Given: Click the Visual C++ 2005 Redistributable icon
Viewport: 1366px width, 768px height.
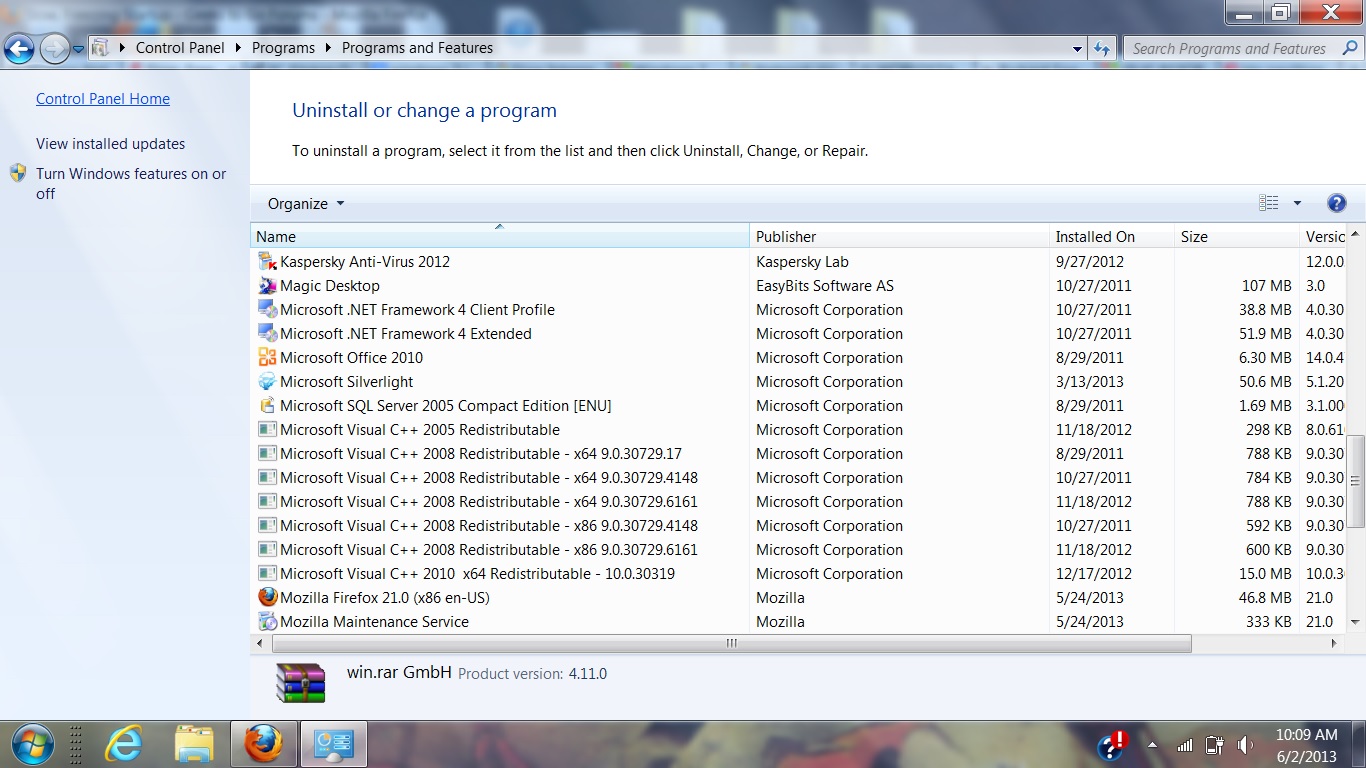Looking at the screenshot, I should coord(267,430).
